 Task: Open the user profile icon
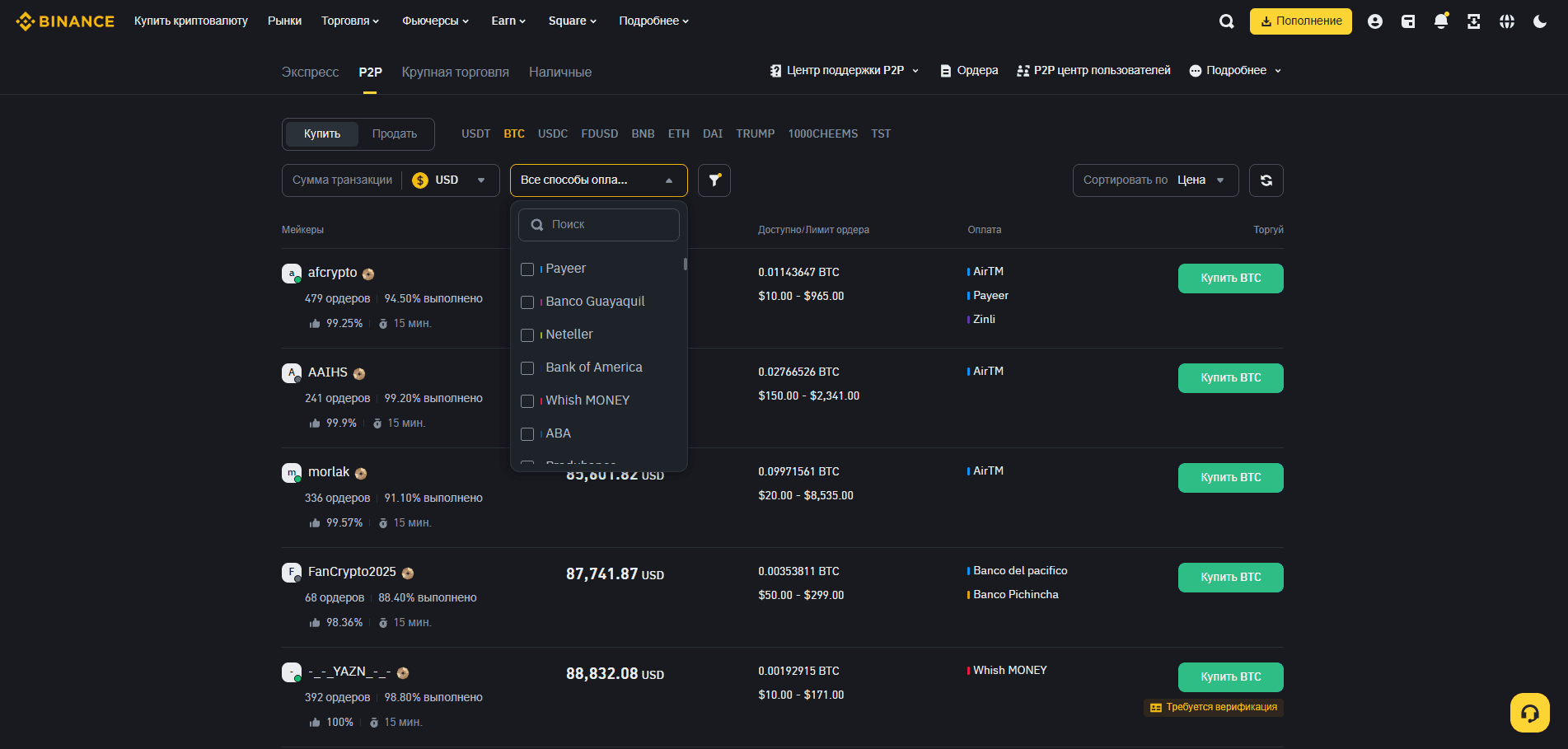click(x=1374, y=21)
